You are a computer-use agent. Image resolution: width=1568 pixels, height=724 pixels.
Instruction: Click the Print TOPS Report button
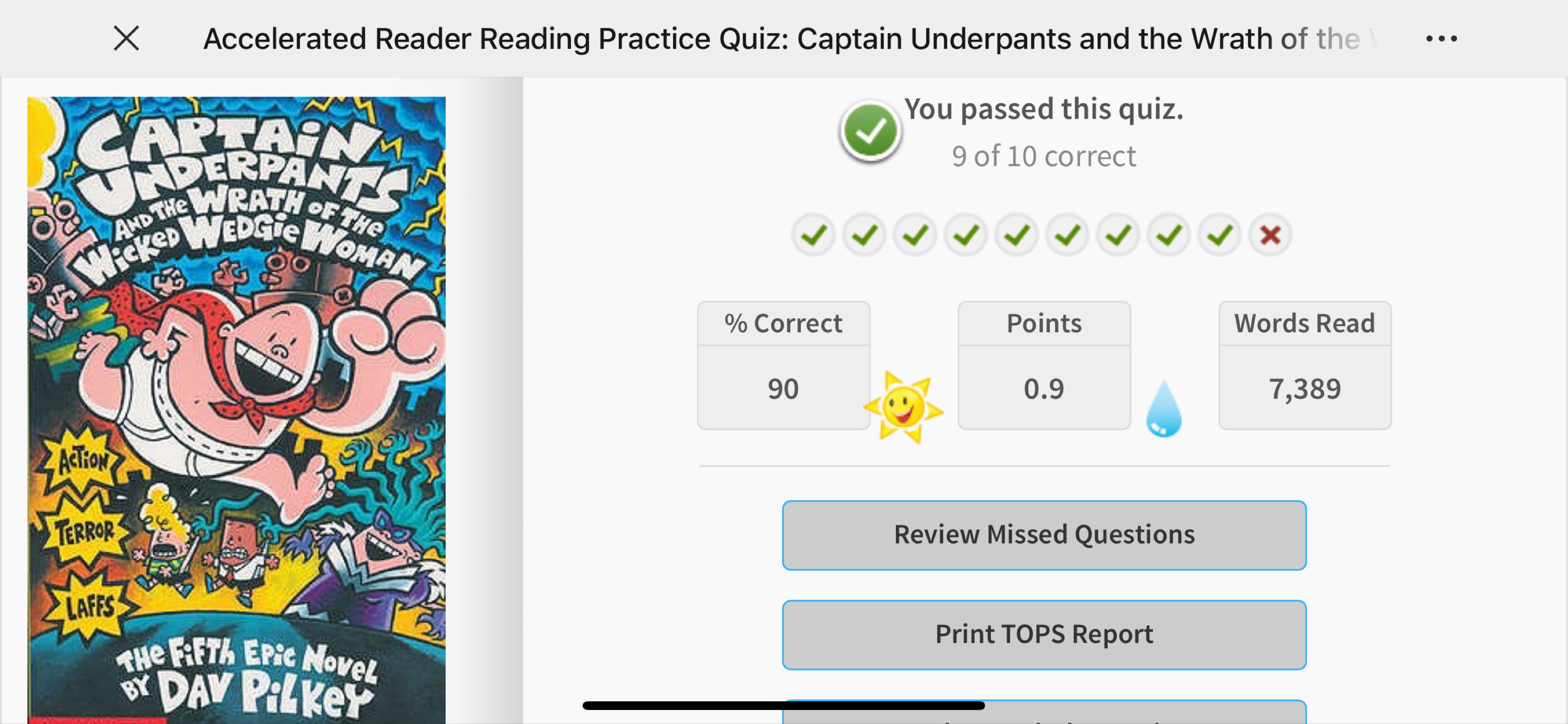pos(1044,635)
